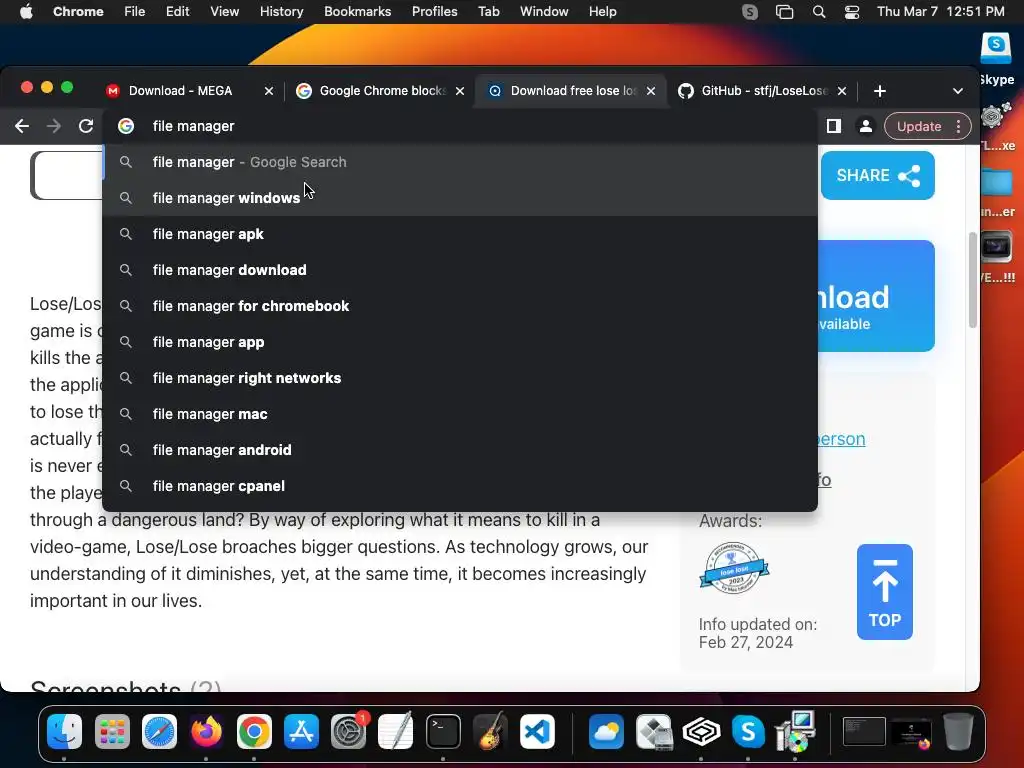Screen dimensions: 1024x768
Task: Open Visual Studio Code from the Dock
Action: [537, 731]
